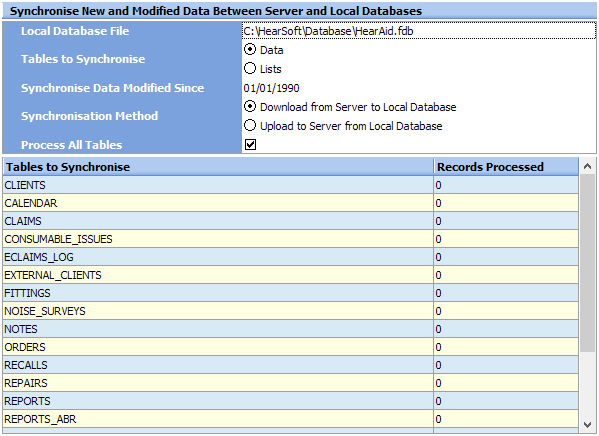Click Records Processed value for REPORTS_ABR
The image size is (599, 436).
coord(506,418)
